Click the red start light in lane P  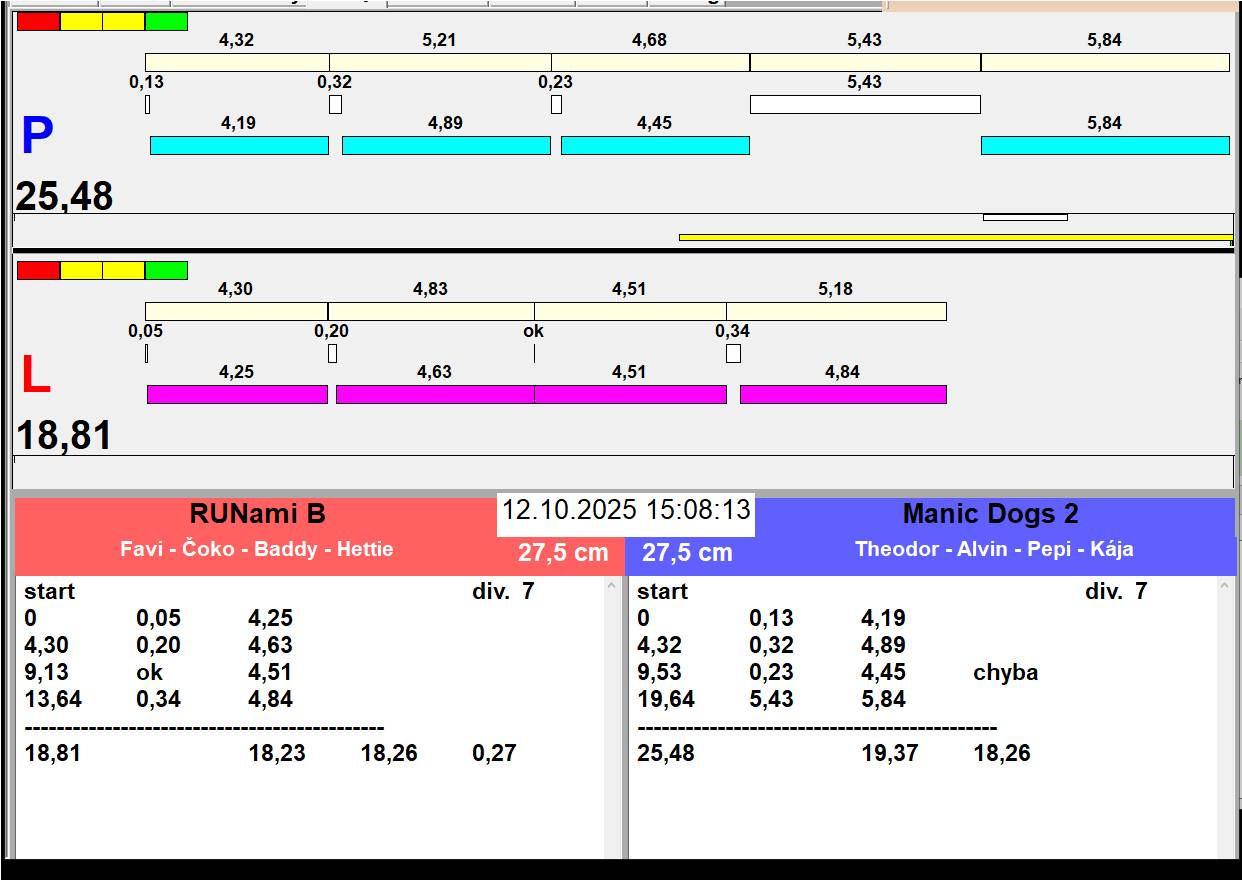point(38,21)
